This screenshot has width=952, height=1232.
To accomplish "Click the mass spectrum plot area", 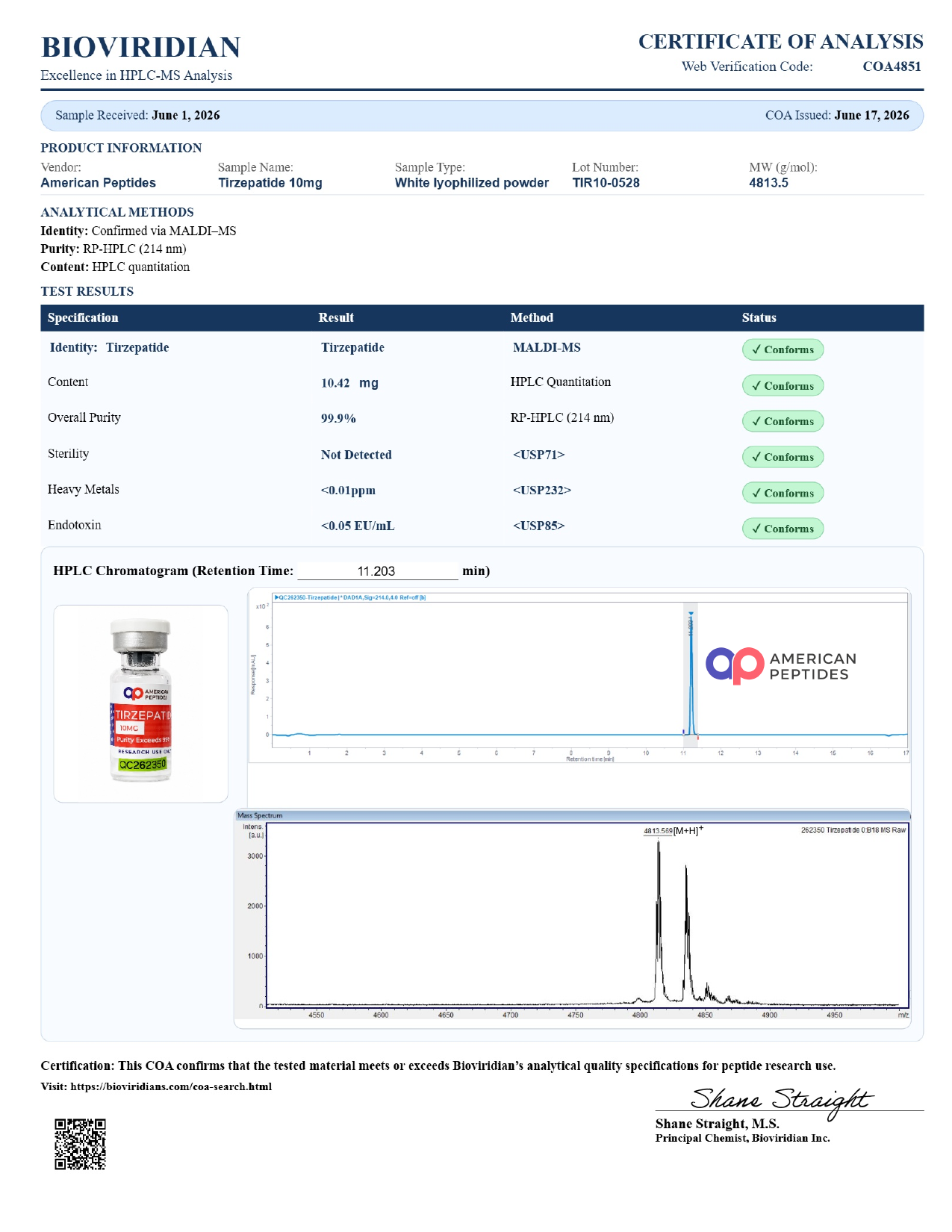I will [x=588, y=915].
